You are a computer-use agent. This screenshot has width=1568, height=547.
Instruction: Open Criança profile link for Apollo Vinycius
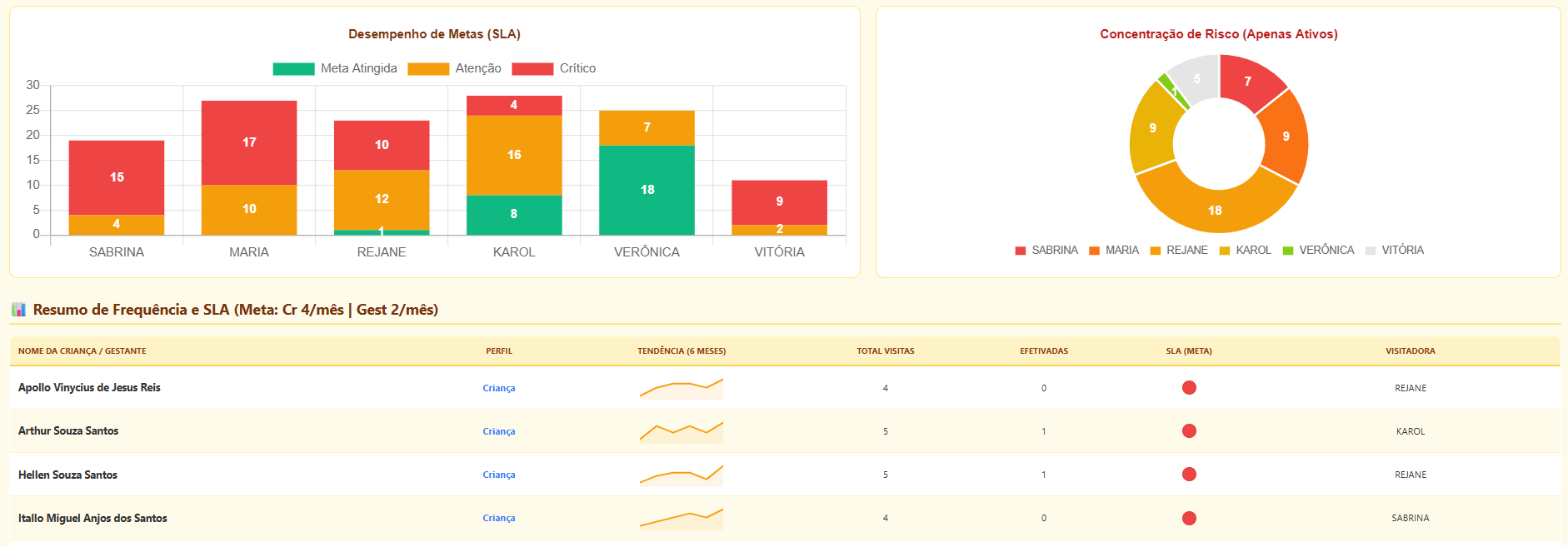pyautogui.click(x=498, y=389)
